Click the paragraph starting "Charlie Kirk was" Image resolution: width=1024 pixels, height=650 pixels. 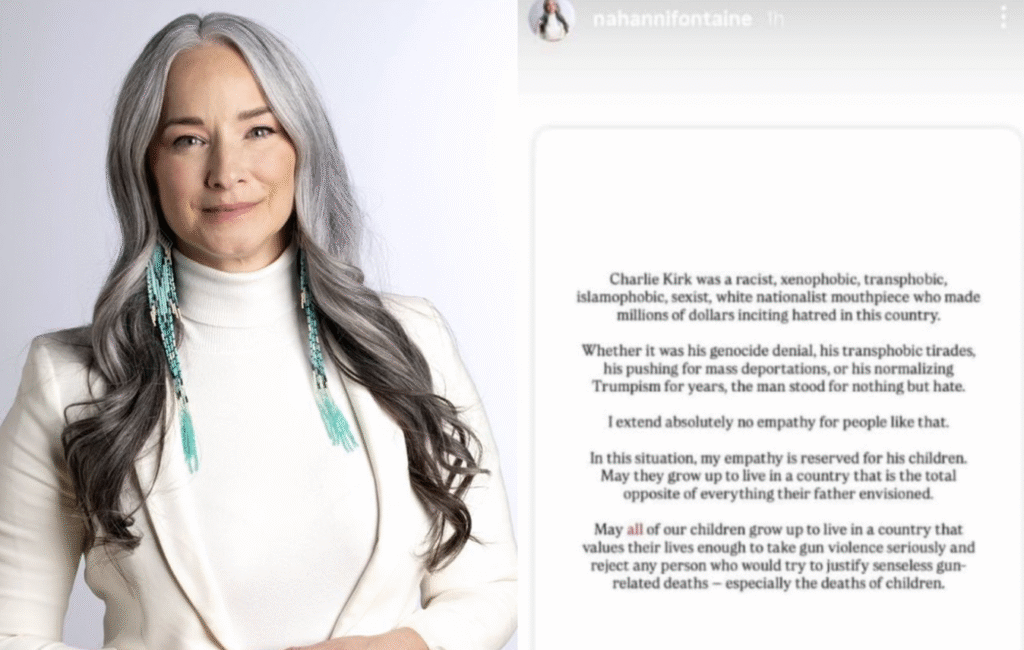pos(778,297)
